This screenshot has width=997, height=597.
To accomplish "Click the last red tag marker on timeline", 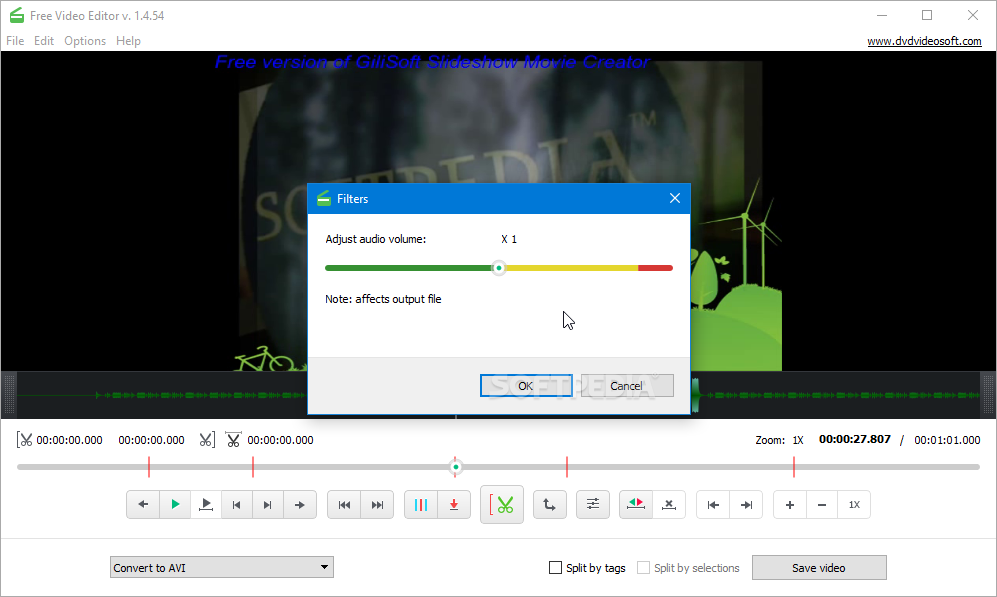I will [x=794, y=467].
